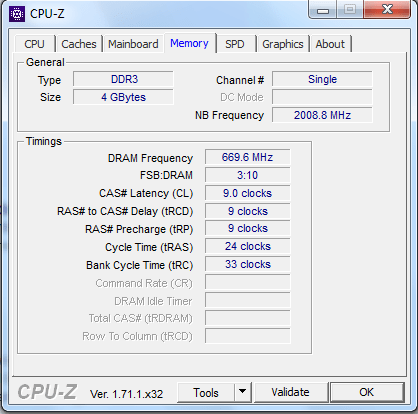The height and width of the screenshot is (414, 418).
Task: Switch to the Graphics tab
Action: point(283,44)
